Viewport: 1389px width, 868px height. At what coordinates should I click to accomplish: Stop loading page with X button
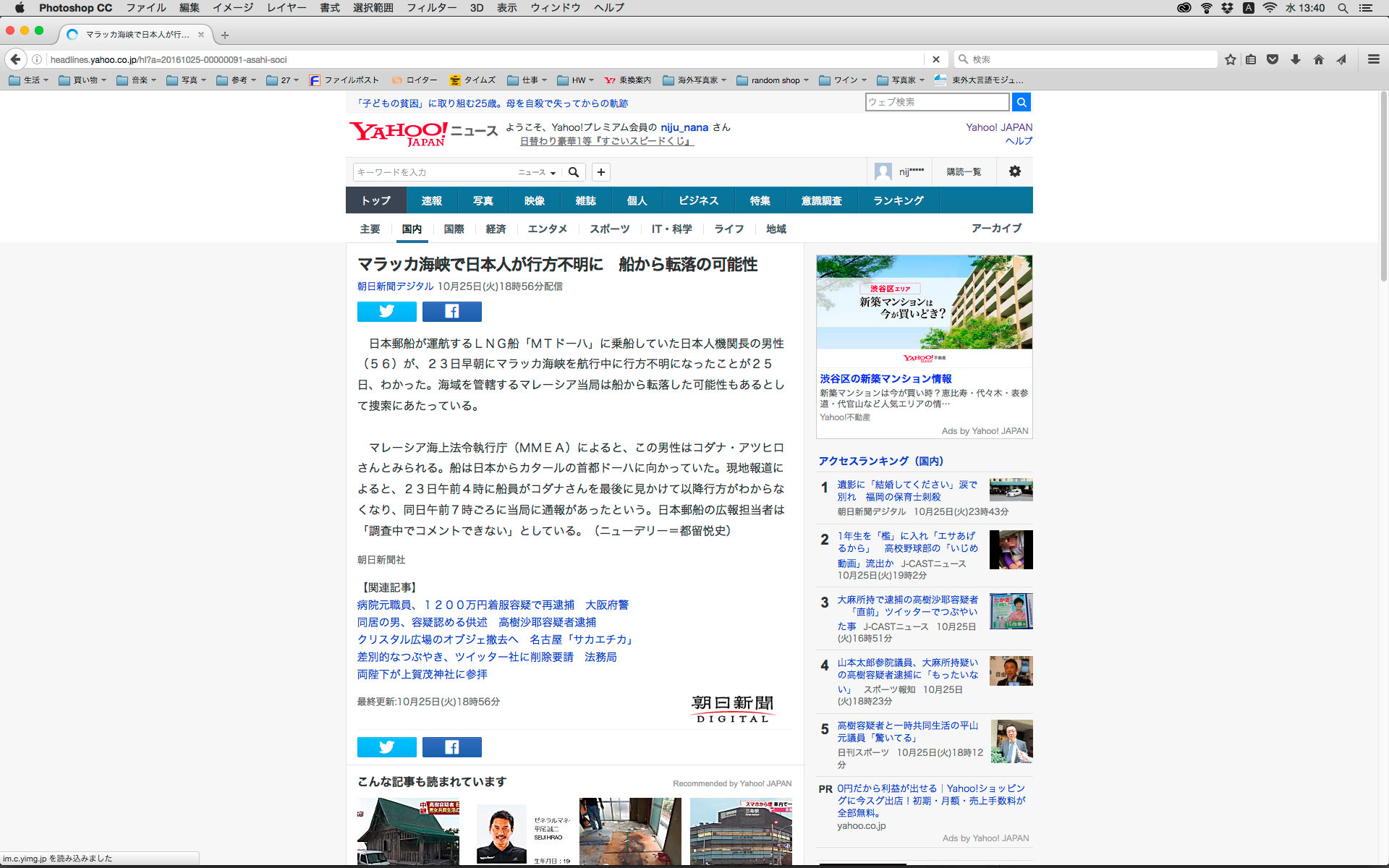pyautogui.click(x=935, y=59)
